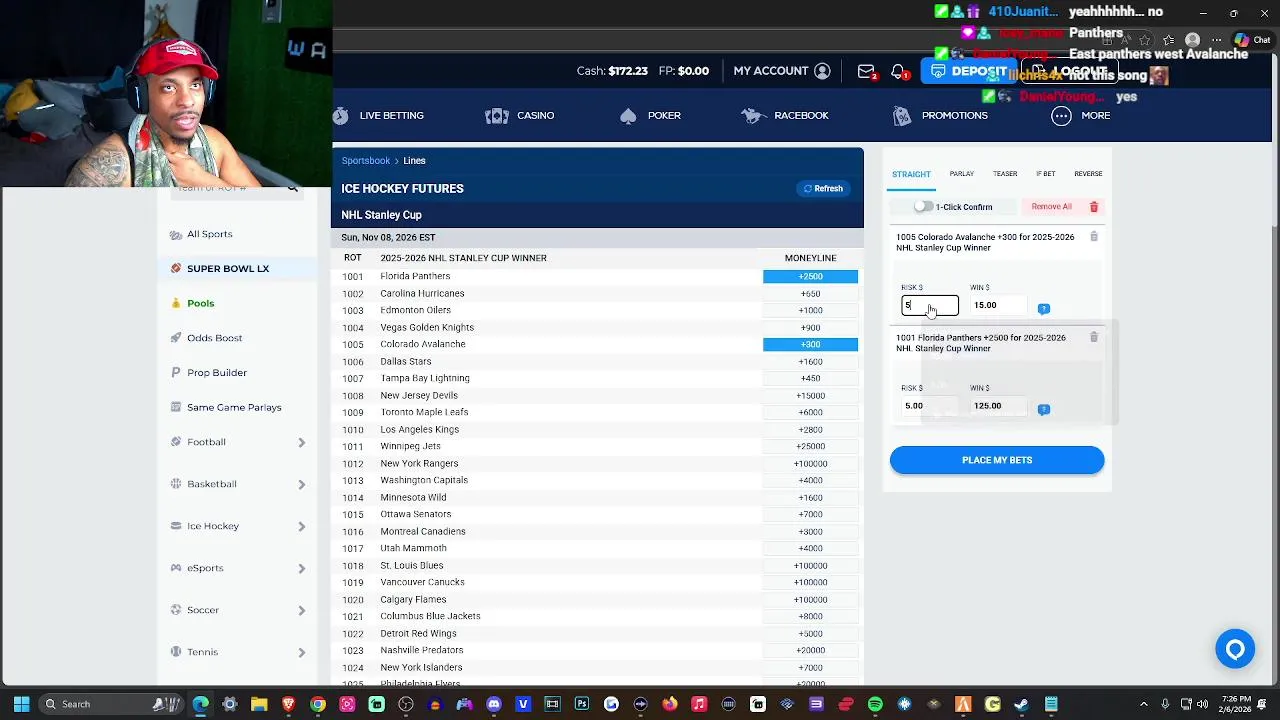Click the sidebar search magnifier icon

292,187
